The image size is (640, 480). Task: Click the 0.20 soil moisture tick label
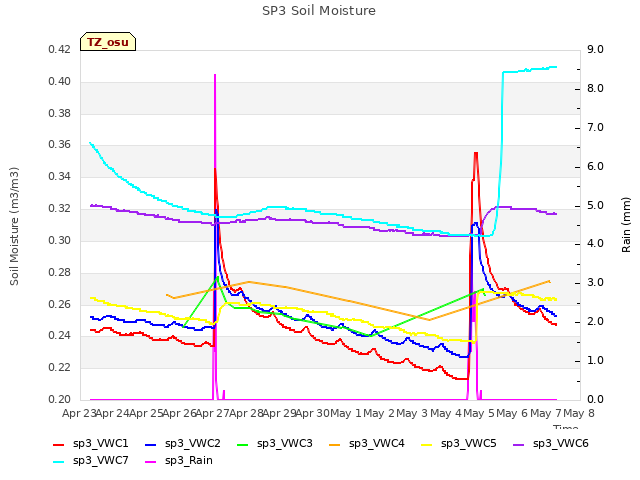(60, 399)
